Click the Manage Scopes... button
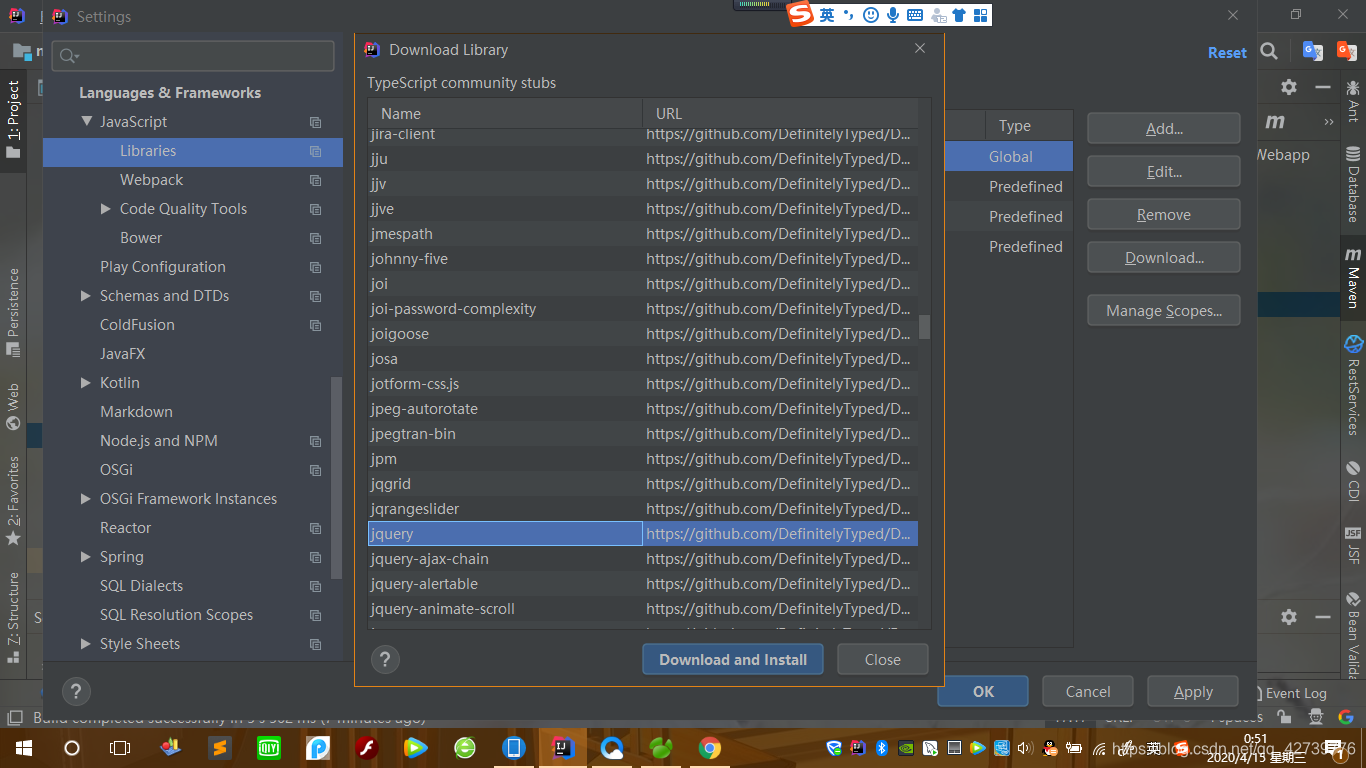The height and width of the screenshot is (768, 1366). (1164, 310)
